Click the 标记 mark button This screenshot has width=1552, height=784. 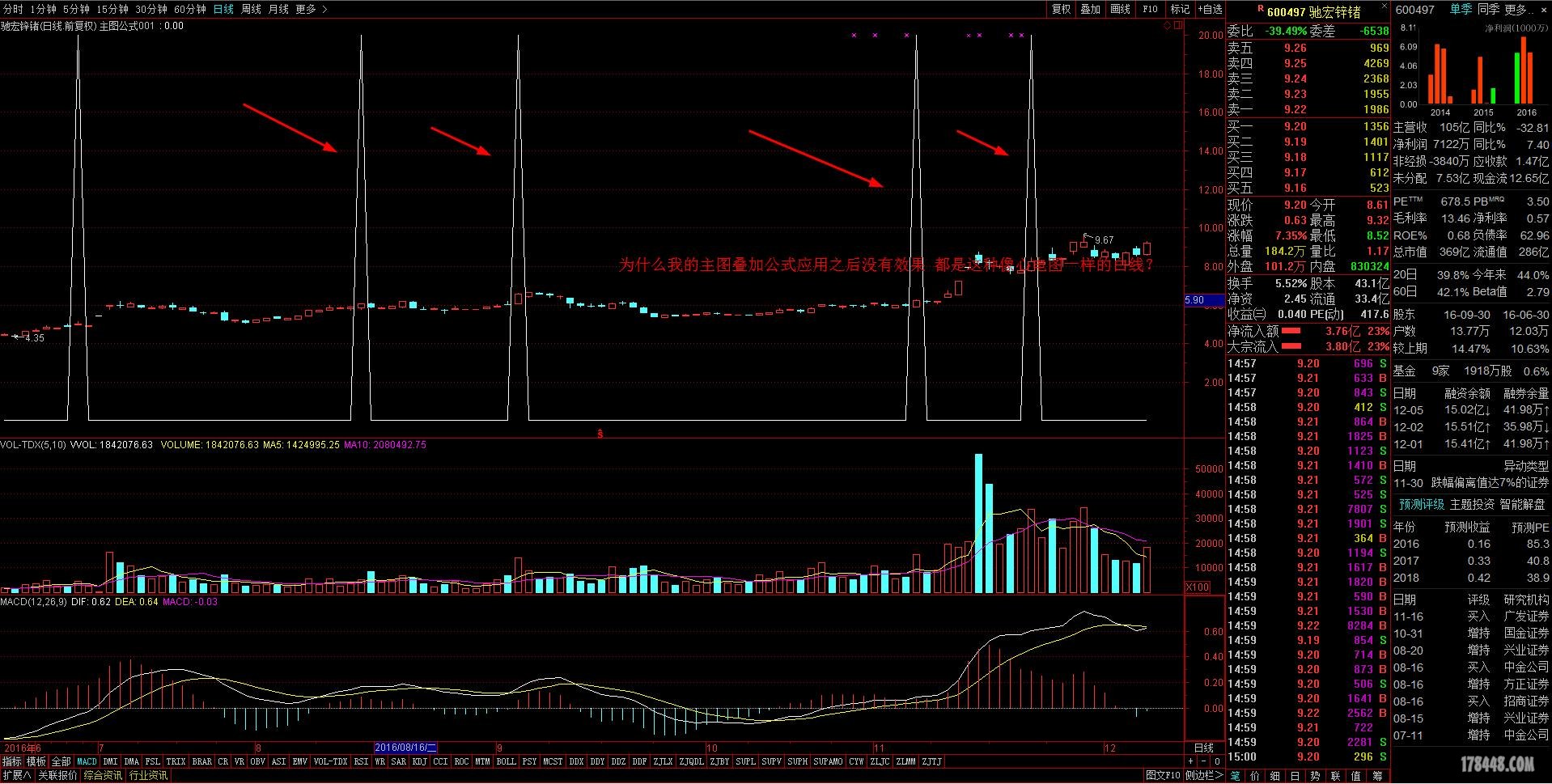(1180, 9)
